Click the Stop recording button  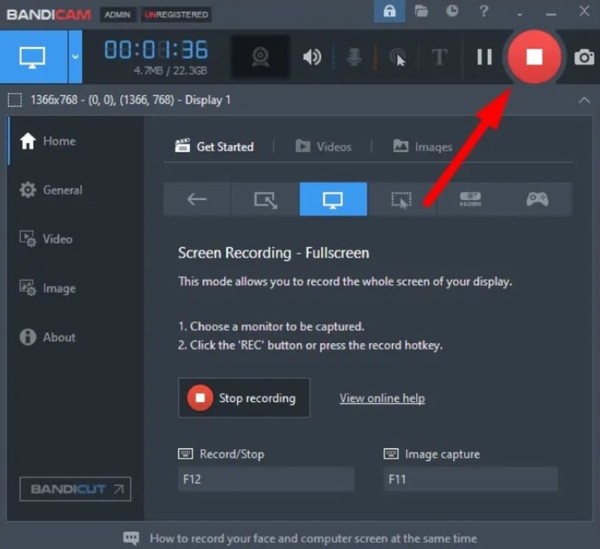click(x=244, y=398)
